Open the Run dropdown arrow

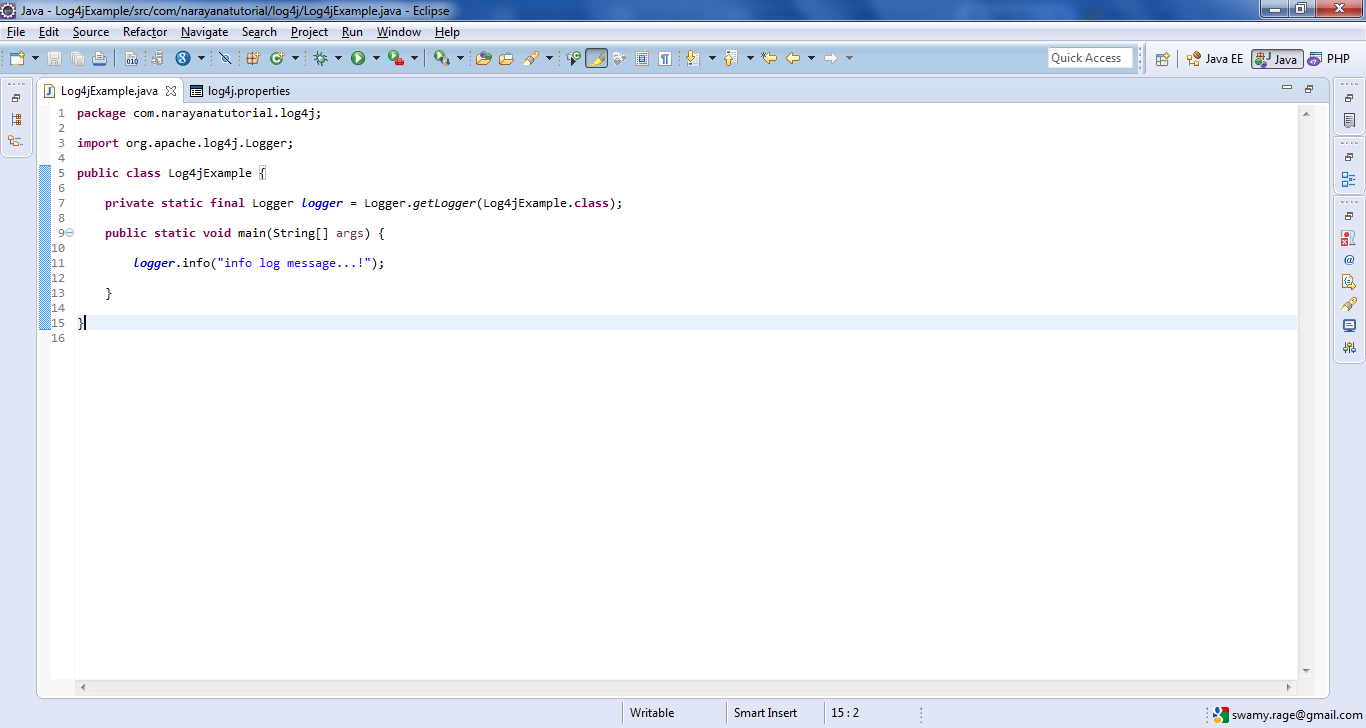tap(376, 58)
